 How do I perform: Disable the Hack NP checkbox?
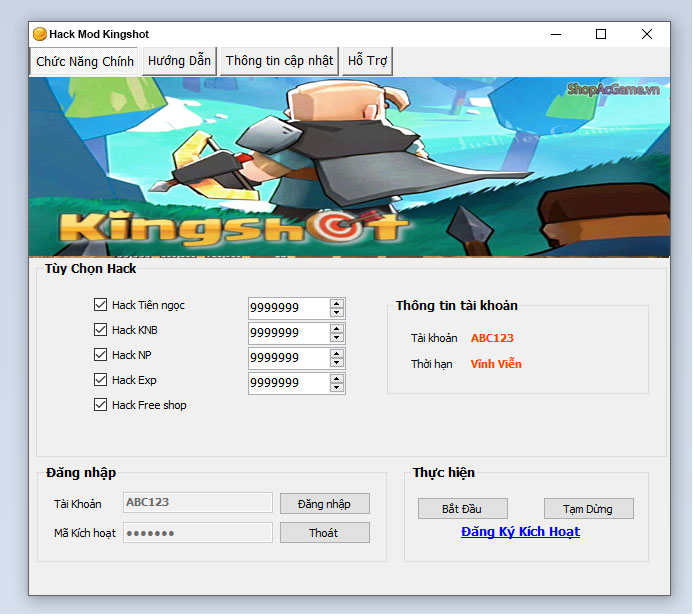click(x=100, y=355)
